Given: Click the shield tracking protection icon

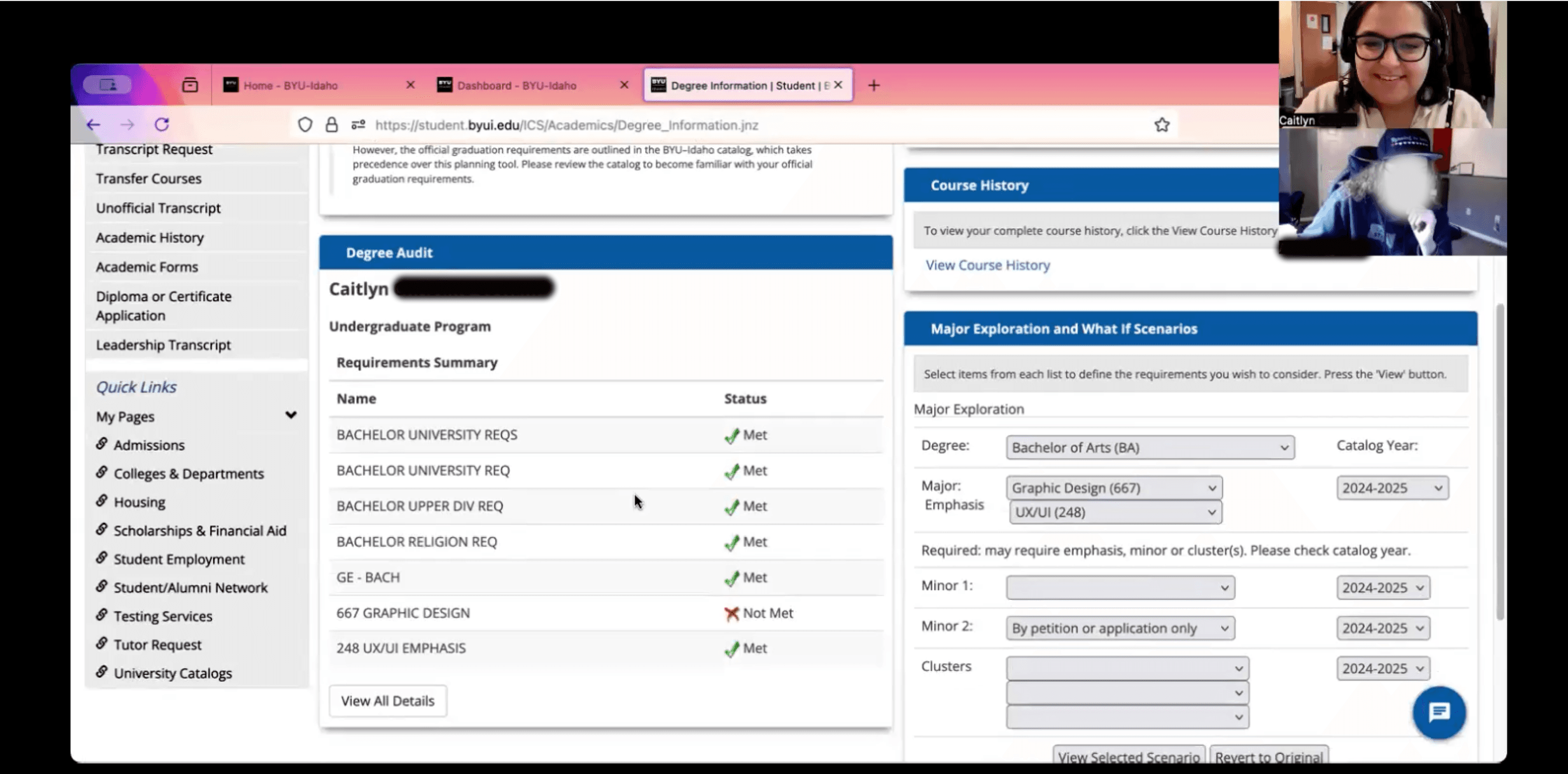Looking at the screenshot, I should coord(305,125).
